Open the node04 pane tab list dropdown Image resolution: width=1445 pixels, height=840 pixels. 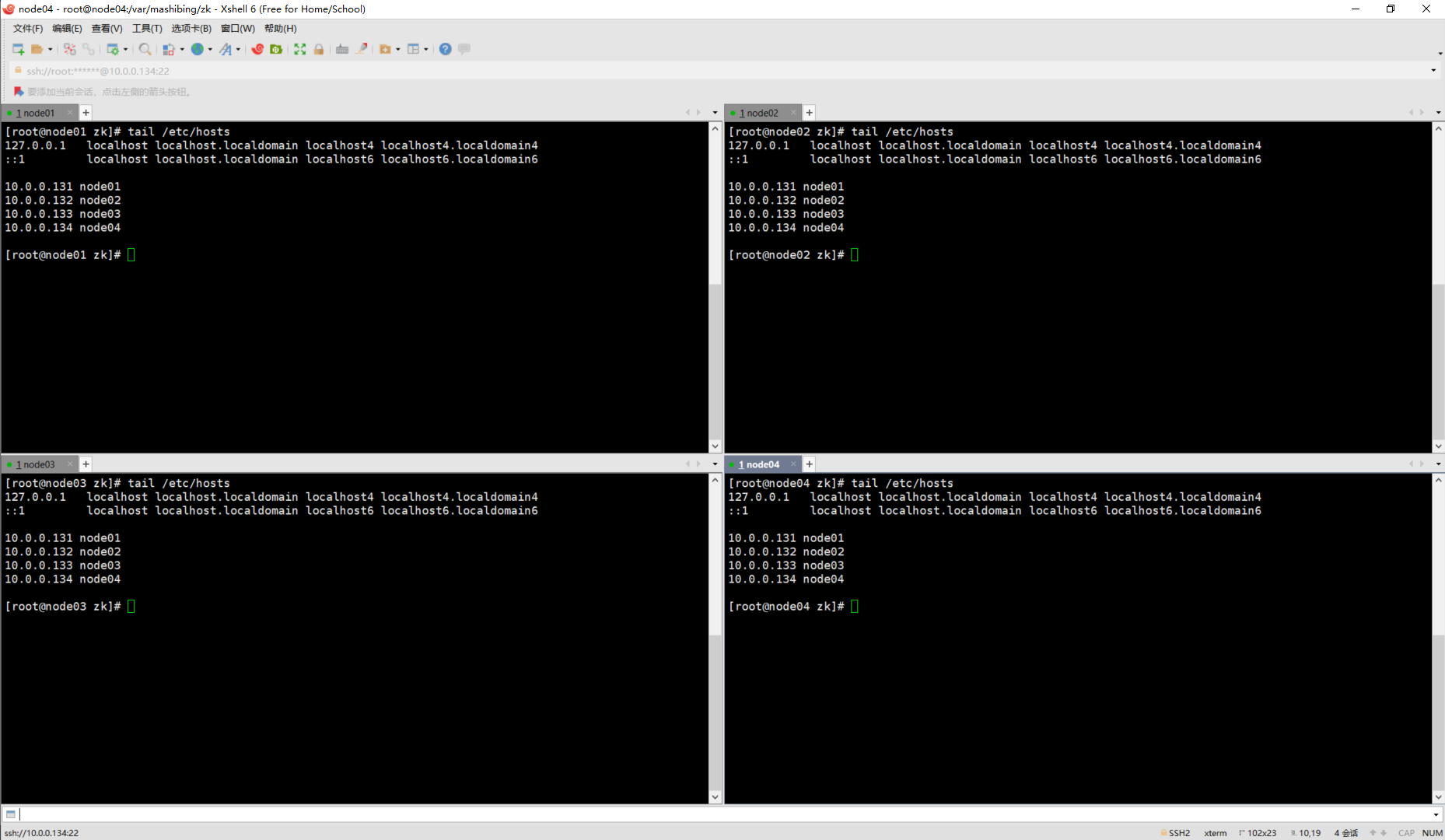point(1438,464)
